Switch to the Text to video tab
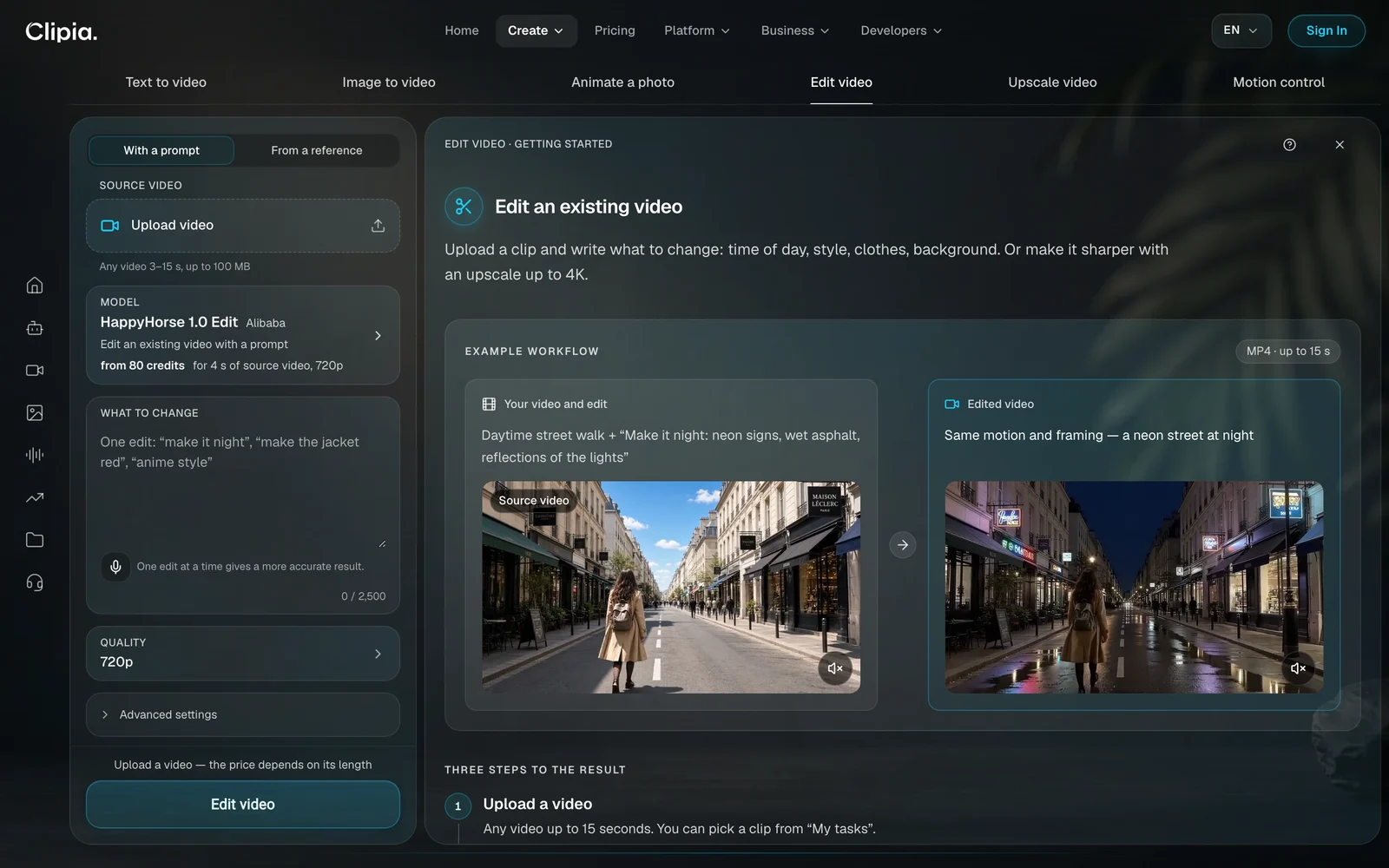The height and width of the screenshot is (868, 1389). (166, 82)
